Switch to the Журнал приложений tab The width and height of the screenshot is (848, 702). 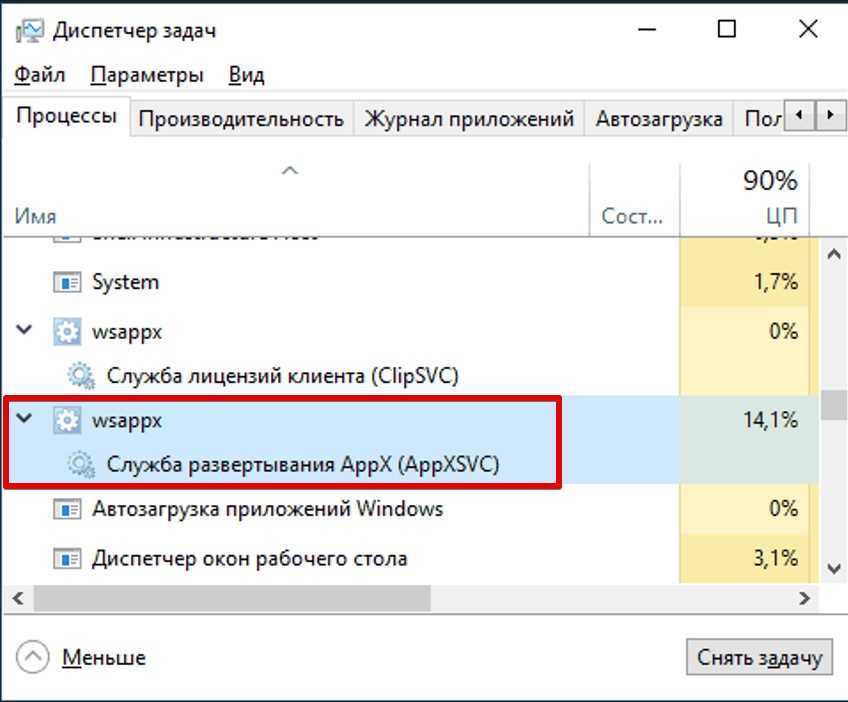click(469, 119)
